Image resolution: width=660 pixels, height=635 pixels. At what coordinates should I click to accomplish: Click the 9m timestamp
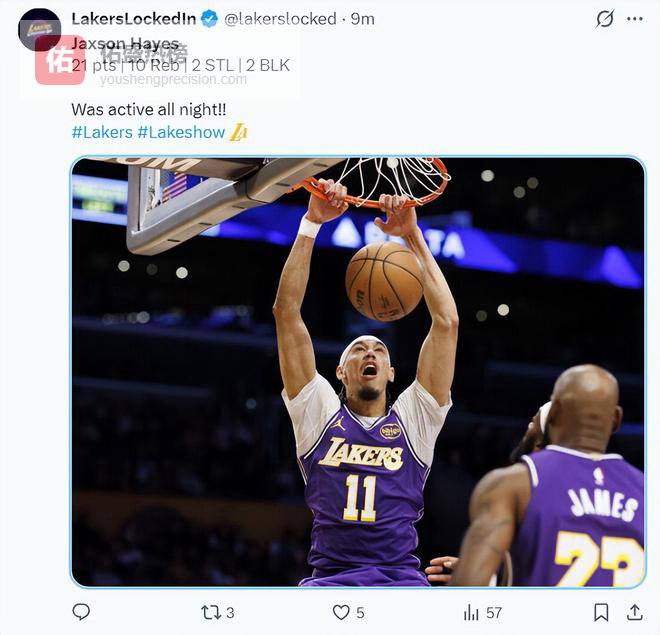pos(363,19)
